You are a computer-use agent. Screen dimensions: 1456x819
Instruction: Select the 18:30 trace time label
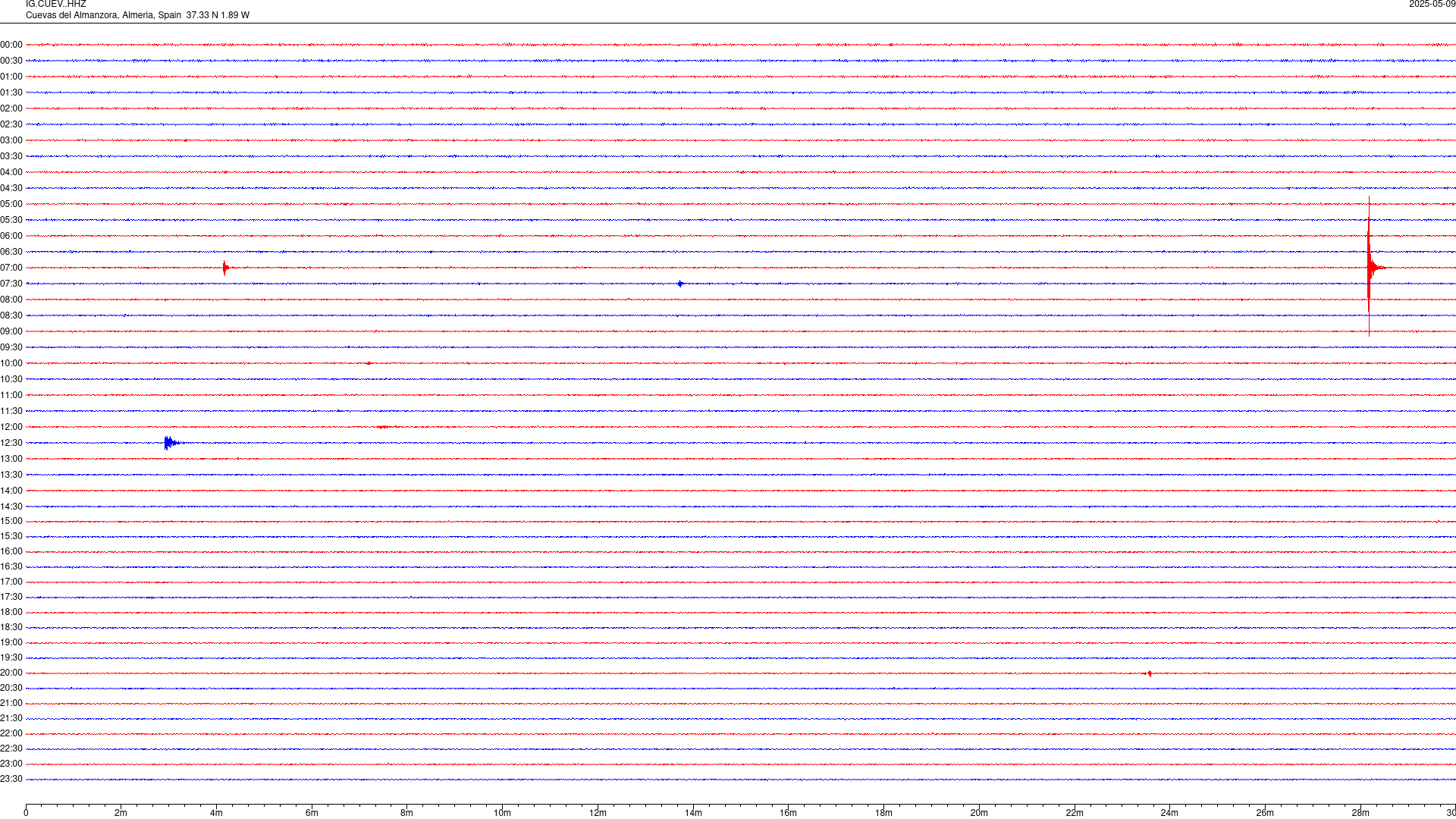click(x=11, y=627)
